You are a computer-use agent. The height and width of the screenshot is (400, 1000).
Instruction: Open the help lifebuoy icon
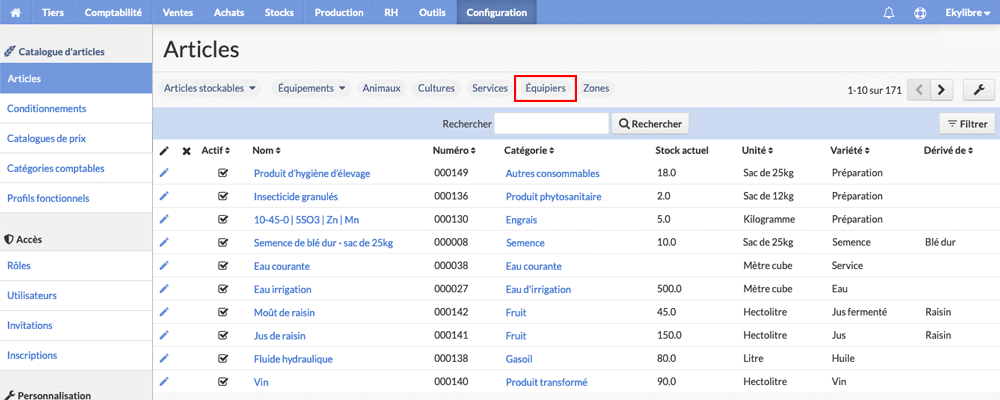click(920, 13)
